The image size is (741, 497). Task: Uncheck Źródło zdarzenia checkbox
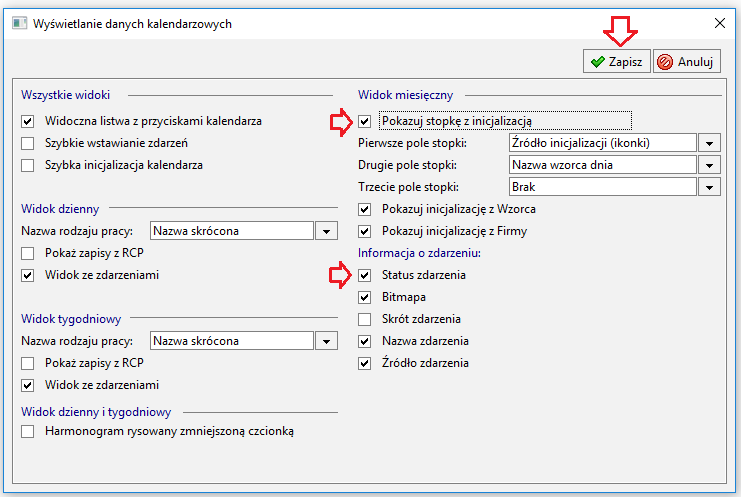tap(364, 364)
